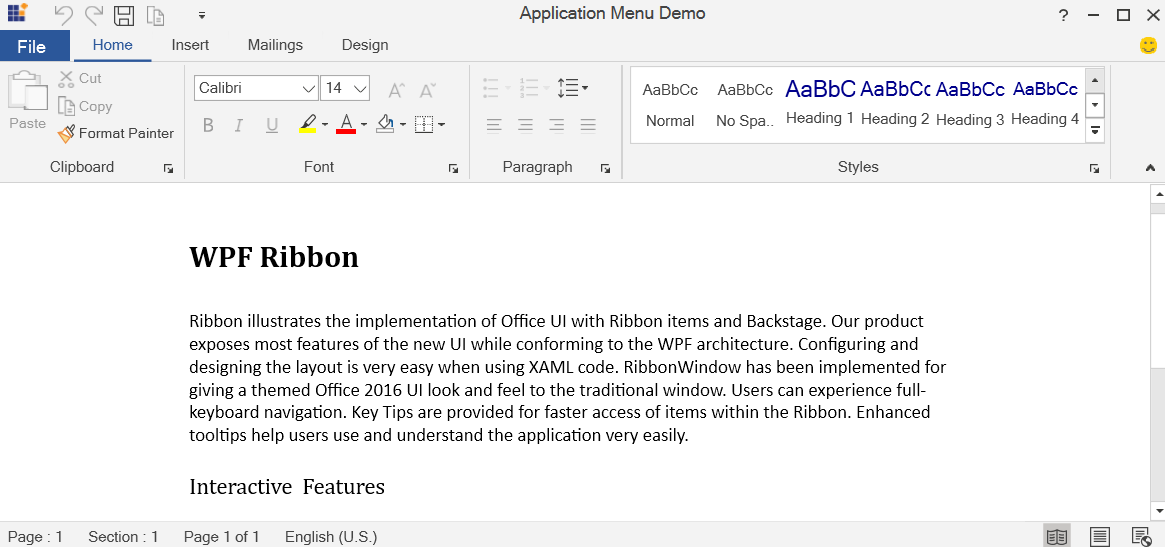The width and height of the screenshot is (1165, 547).
Task: Apply the No Spacing style
Action: (x=745, y=105)
